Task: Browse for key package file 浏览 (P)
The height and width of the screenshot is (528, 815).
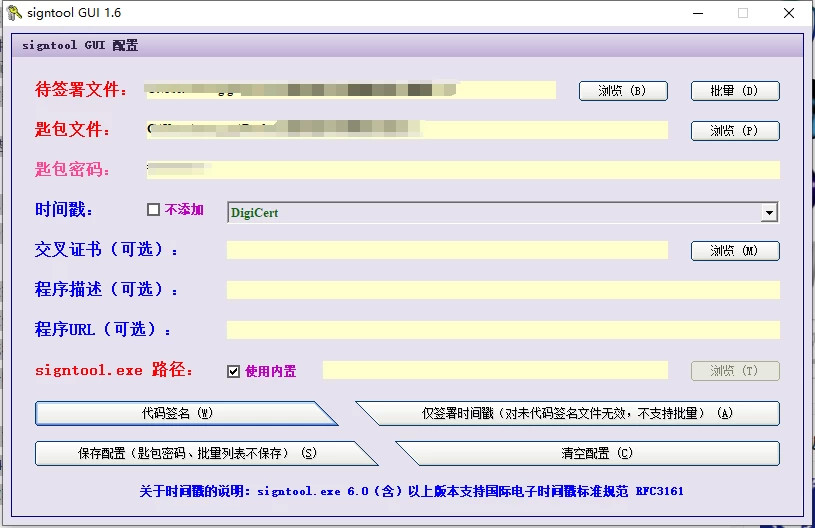Action: coord(735,131)
